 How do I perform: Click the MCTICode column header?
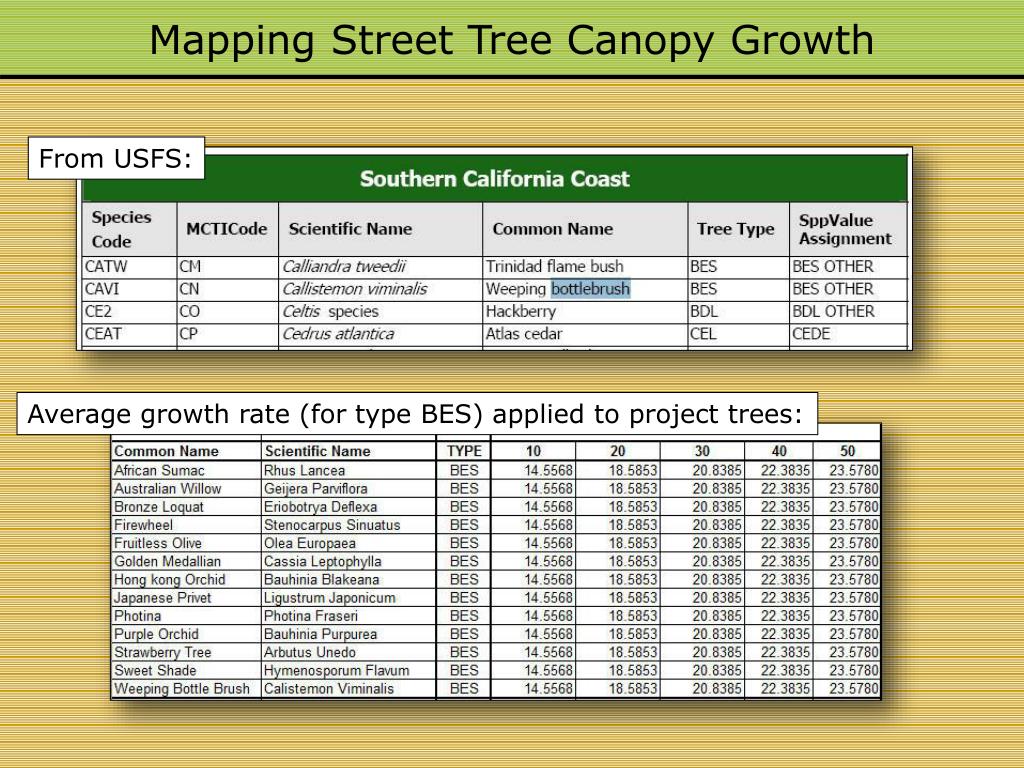[x=227, y=229]
